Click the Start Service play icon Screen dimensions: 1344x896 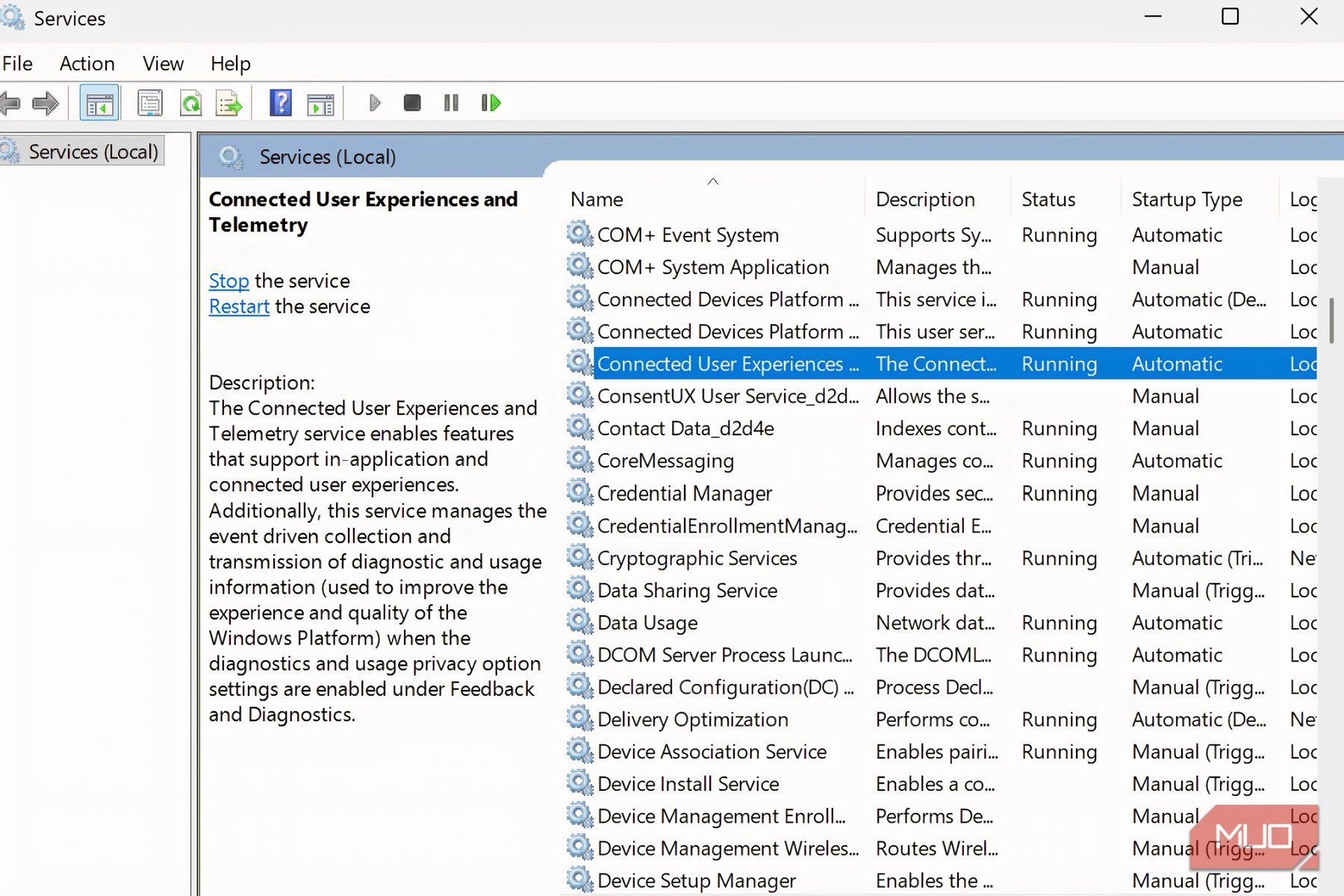(x=375, y=103)
